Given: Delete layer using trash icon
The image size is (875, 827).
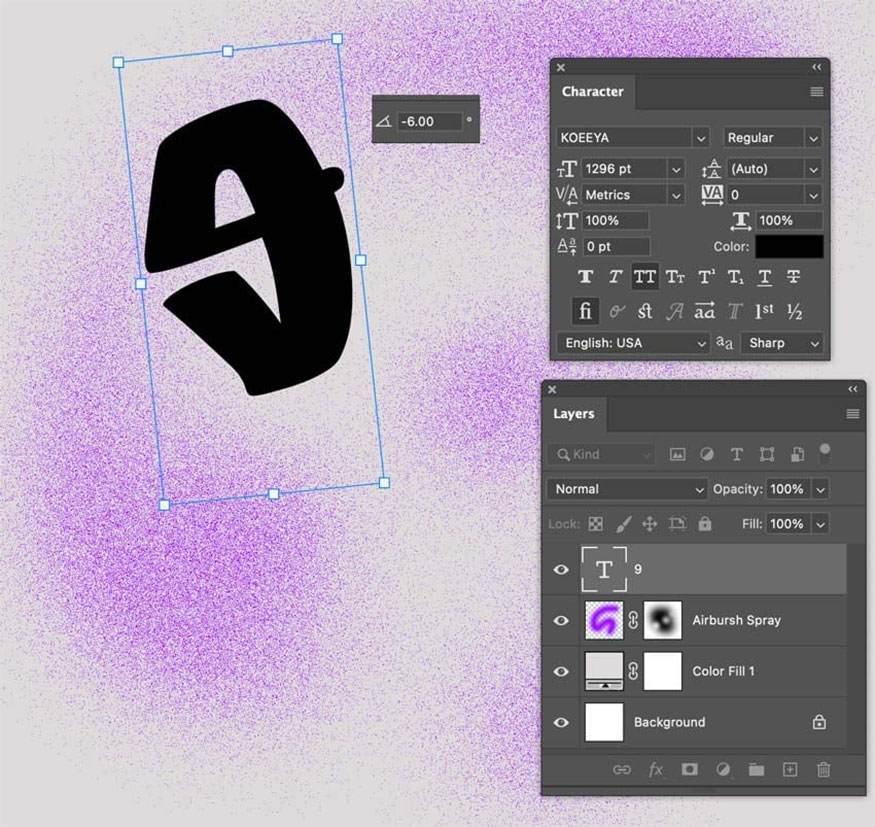Looking at the screenshot, I should [x=823, y=769].
